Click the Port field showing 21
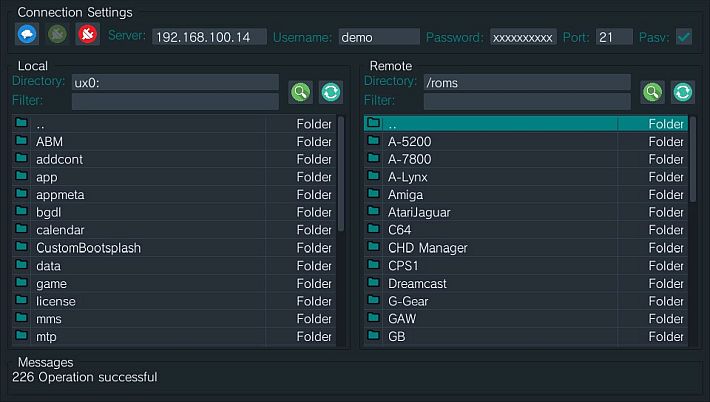 point(614,37)
